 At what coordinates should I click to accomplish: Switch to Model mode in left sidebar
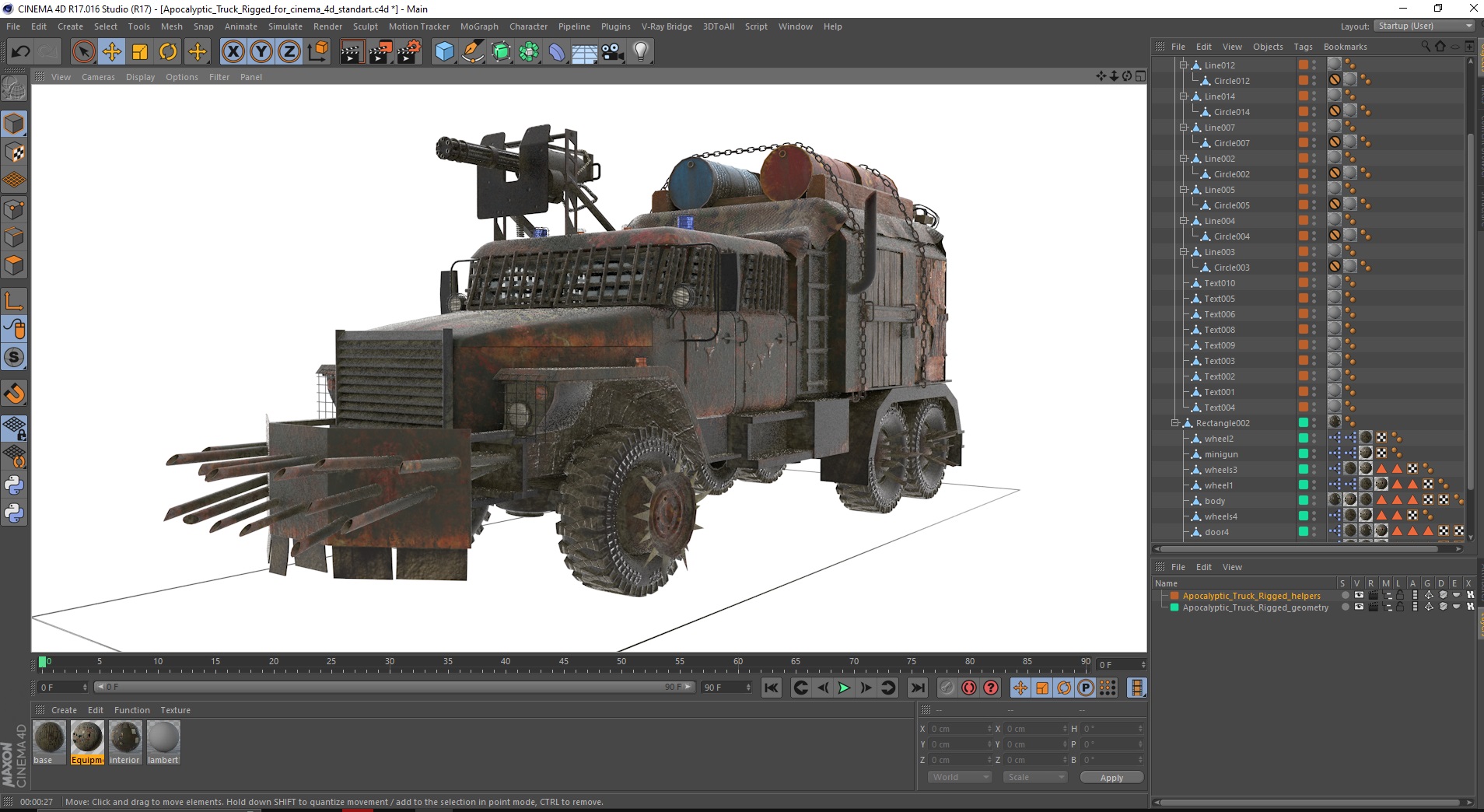pyautogui.click(x=14, y=124)
